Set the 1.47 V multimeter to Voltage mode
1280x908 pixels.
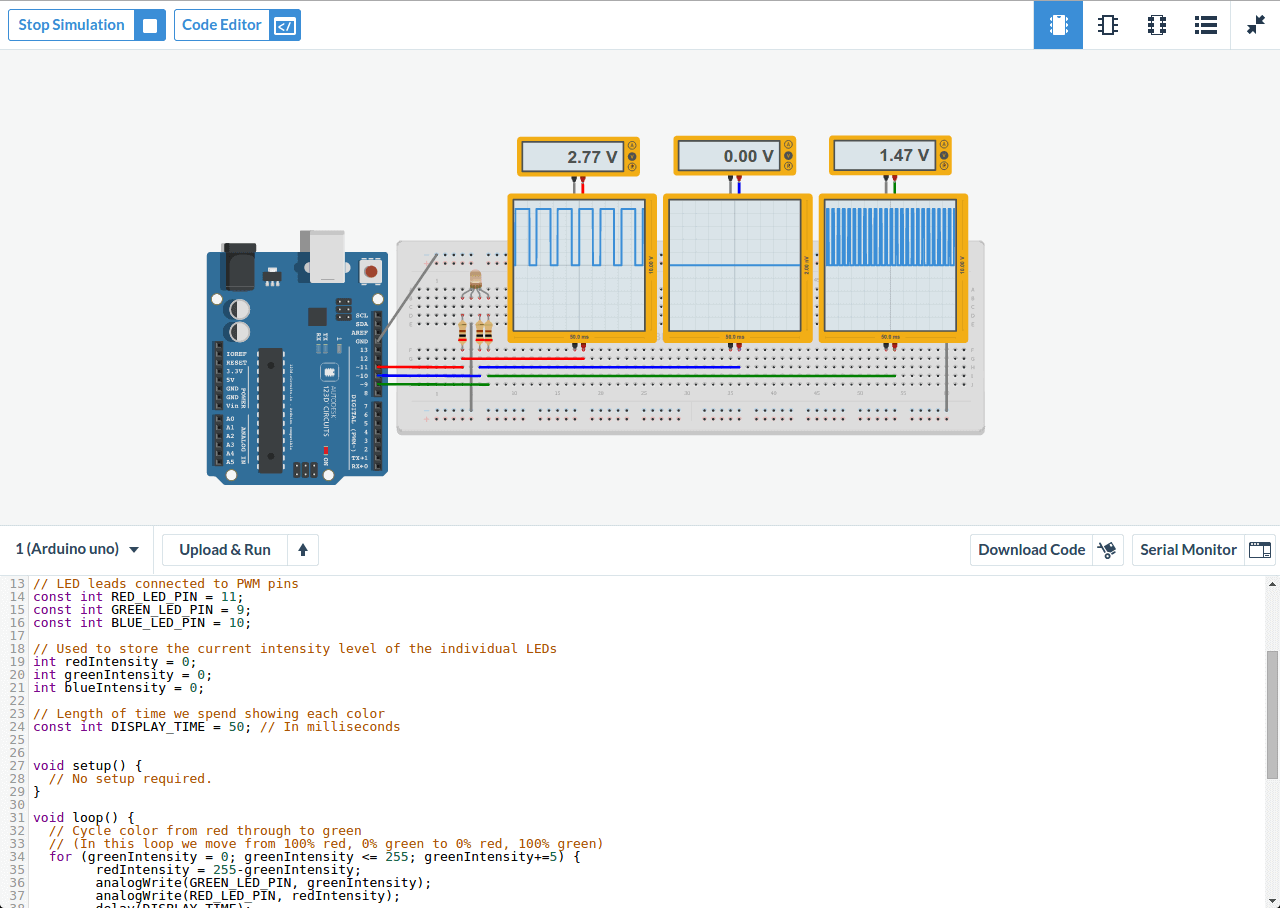point(944,156)
